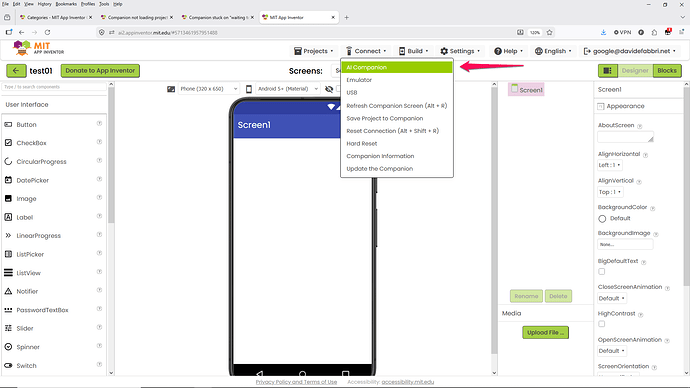Open the English language dropdown
The width and height of the screenshot is (690, 388).
point(553,51)
